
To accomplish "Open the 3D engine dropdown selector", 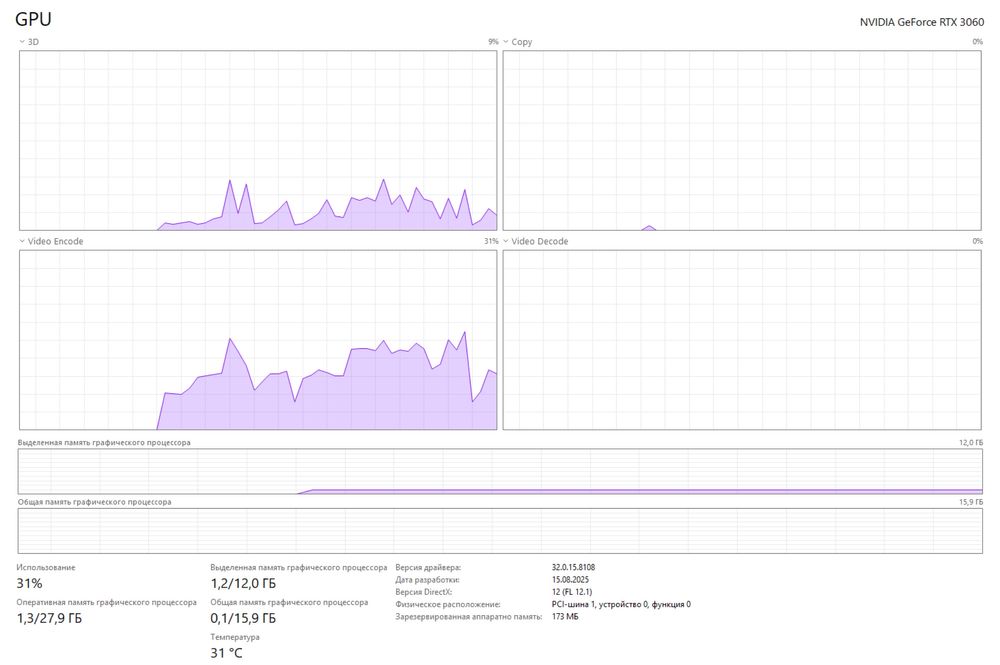I will [29, 42].
